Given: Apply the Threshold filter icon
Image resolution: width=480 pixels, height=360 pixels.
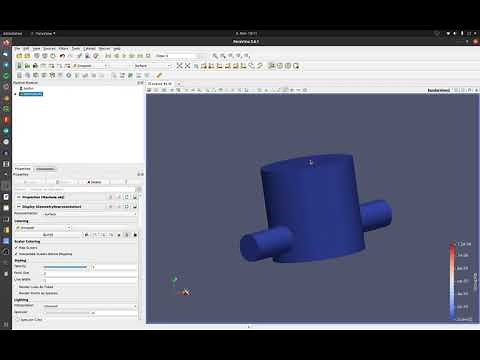Looking at the screenshot, I should point(52,75).
